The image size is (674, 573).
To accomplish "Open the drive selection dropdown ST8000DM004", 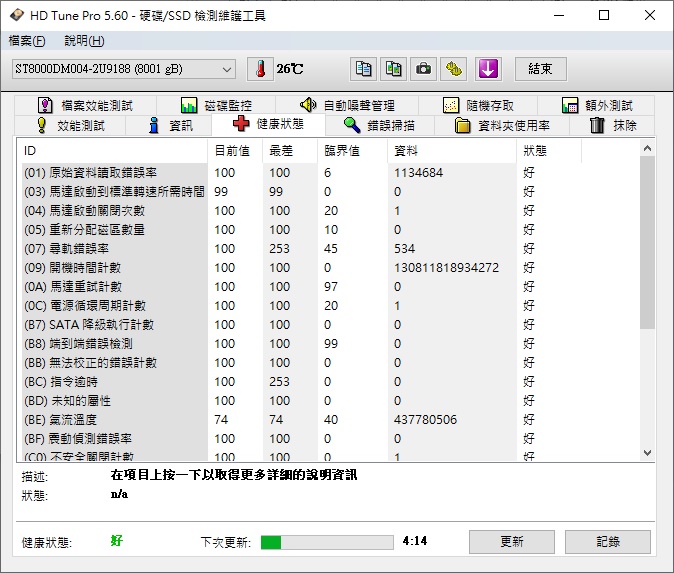I will coord(124,69).
